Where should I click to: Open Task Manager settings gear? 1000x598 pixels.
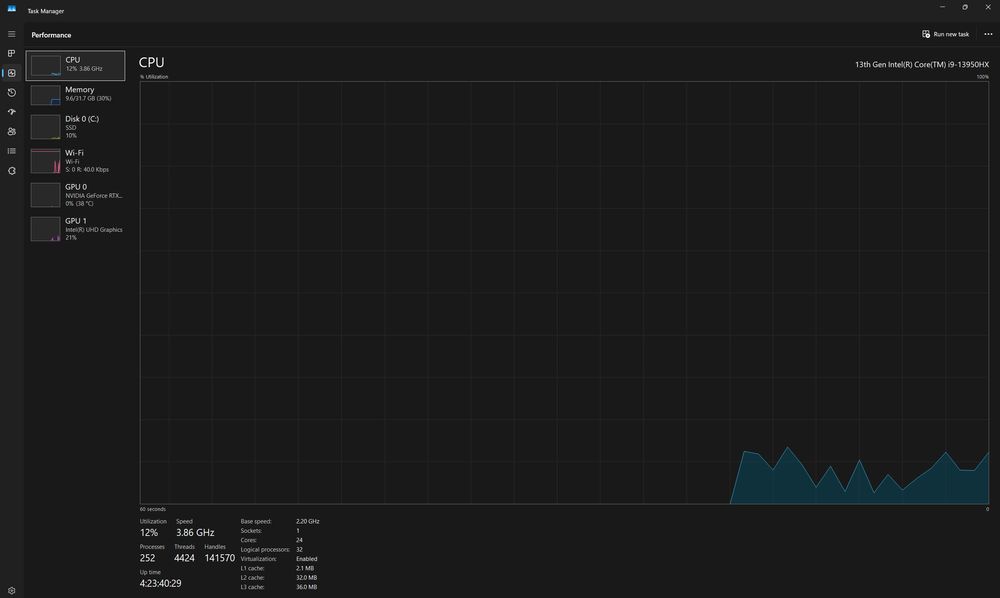[11, 590]
